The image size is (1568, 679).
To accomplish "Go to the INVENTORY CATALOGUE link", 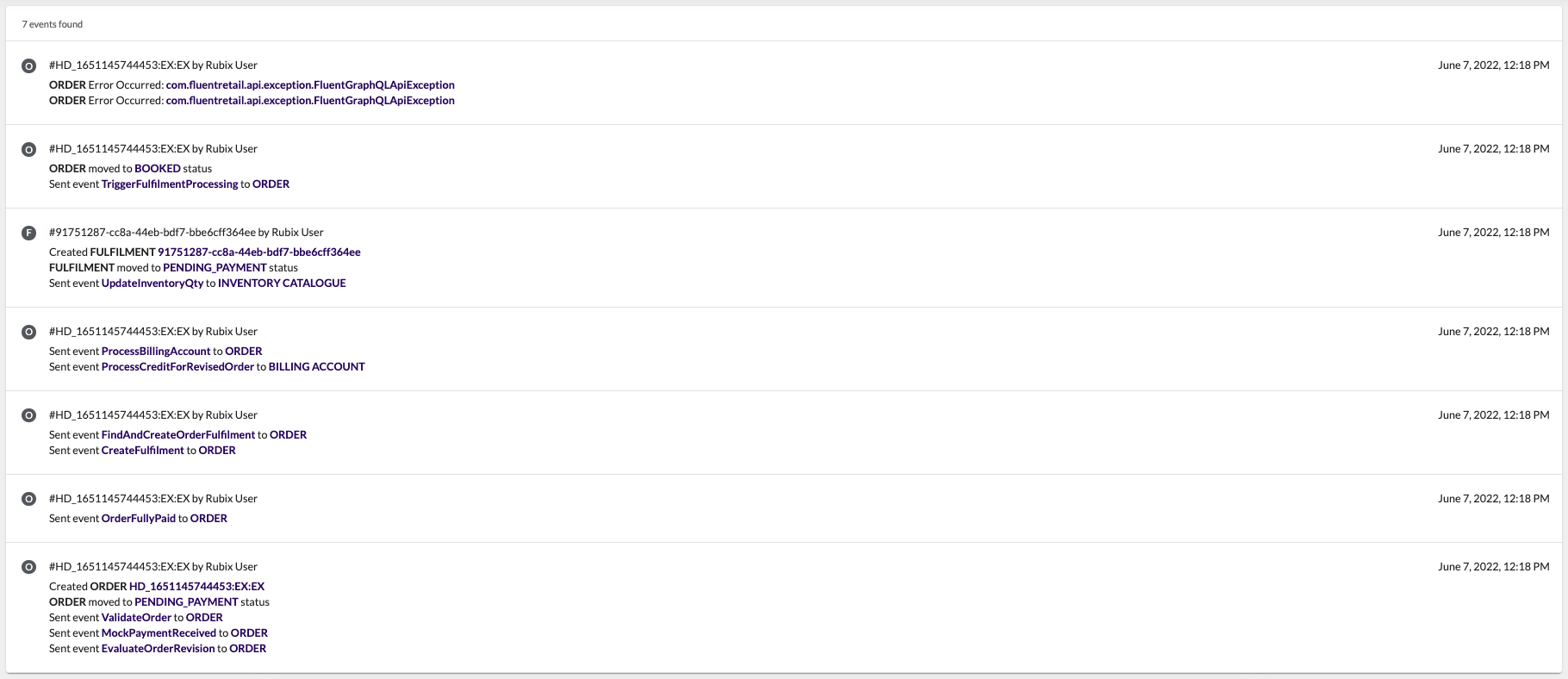I will tap(282, 283).
